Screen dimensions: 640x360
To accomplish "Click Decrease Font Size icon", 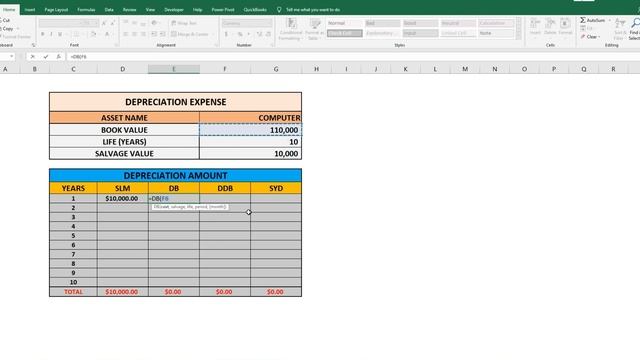I will click(x=113, y=23).
